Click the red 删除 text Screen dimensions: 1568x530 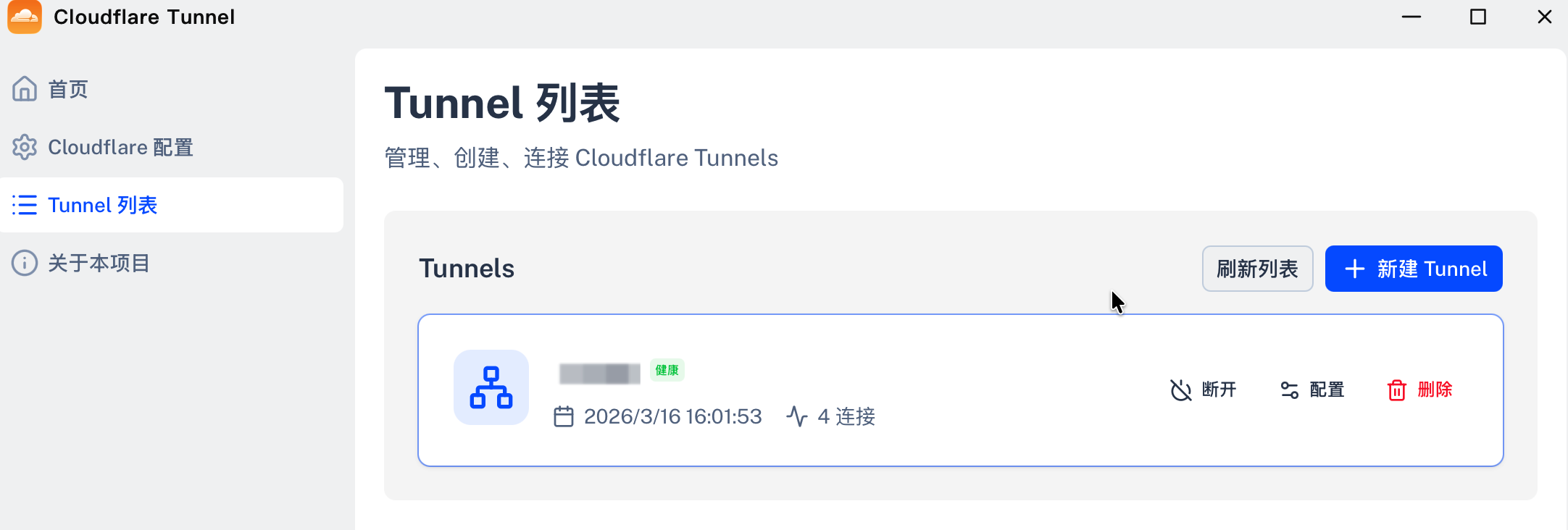click(1435, 390)
